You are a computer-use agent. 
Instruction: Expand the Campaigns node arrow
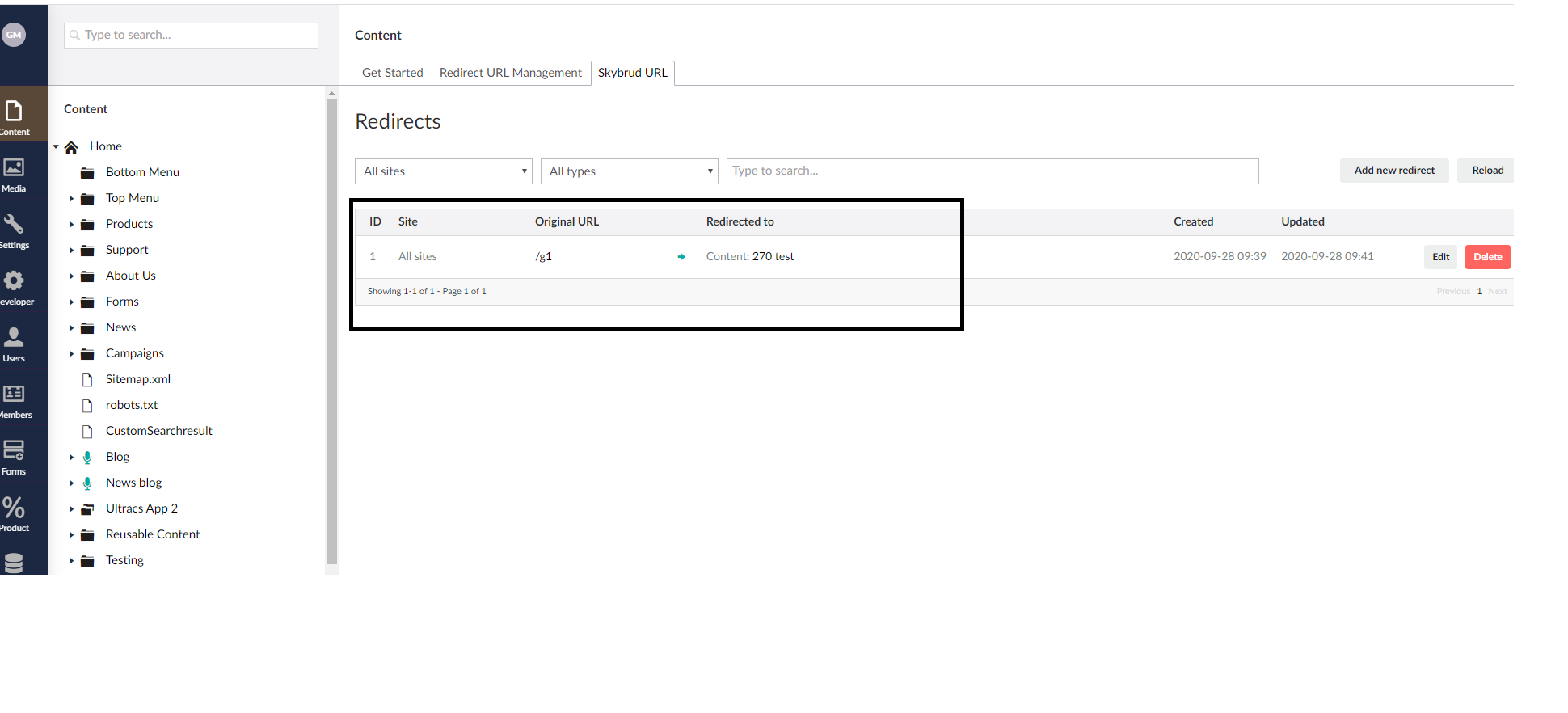pos(71,354)
